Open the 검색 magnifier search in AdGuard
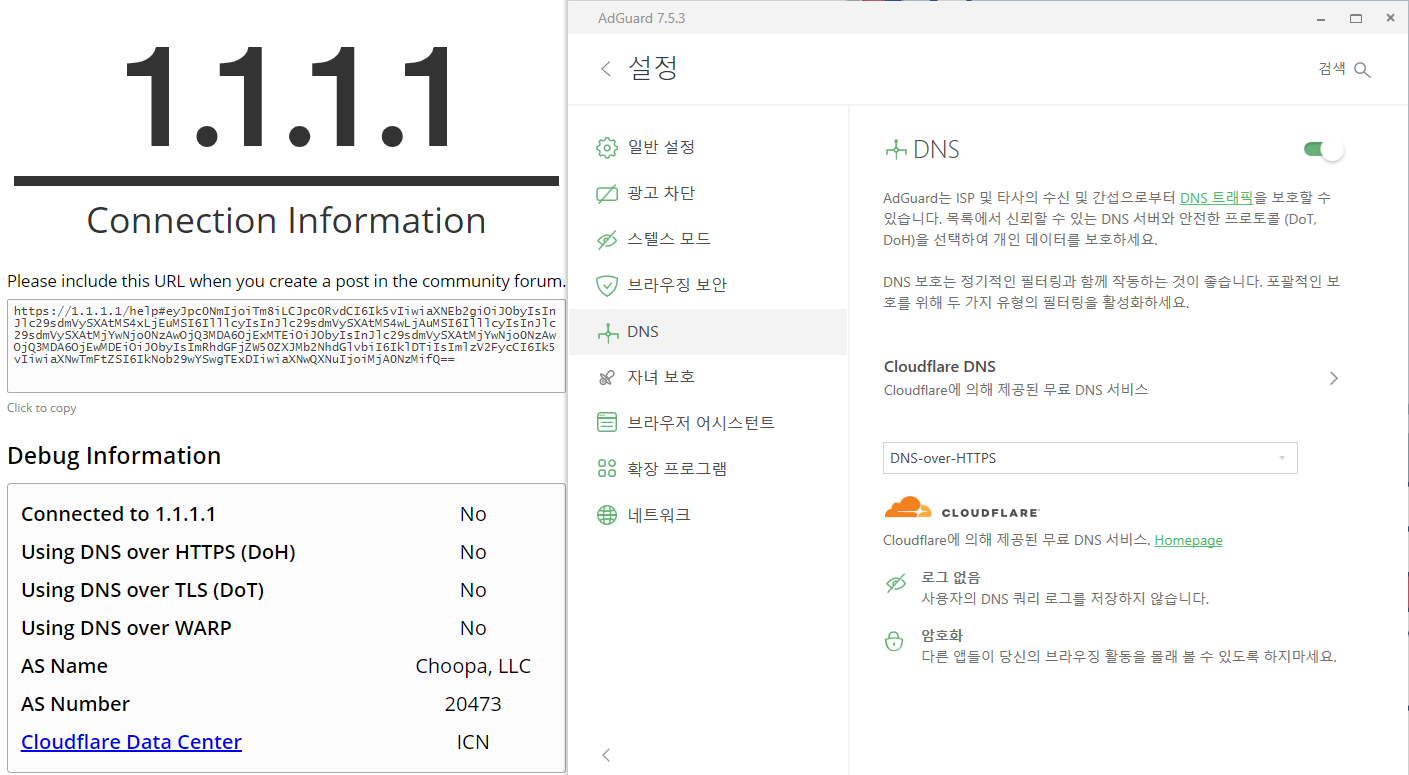Viewport: 1409px width, 775px height. coord(1361,69)
